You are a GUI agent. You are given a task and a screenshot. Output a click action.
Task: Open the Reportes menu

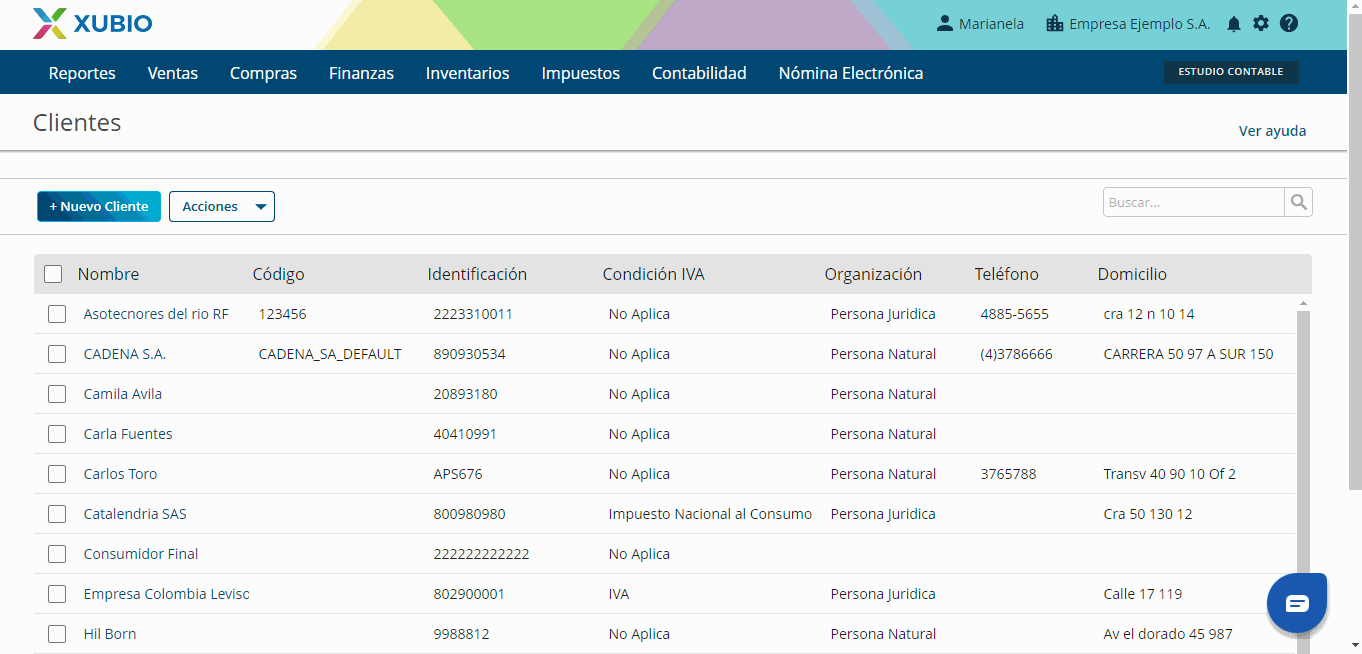tap(82, 73)
